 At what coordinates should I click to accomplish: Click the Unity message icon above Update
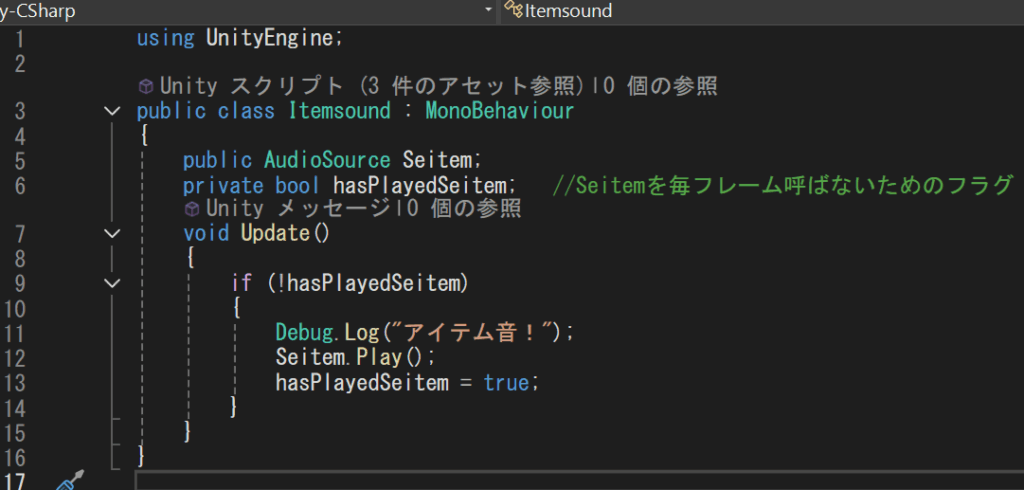192,209
